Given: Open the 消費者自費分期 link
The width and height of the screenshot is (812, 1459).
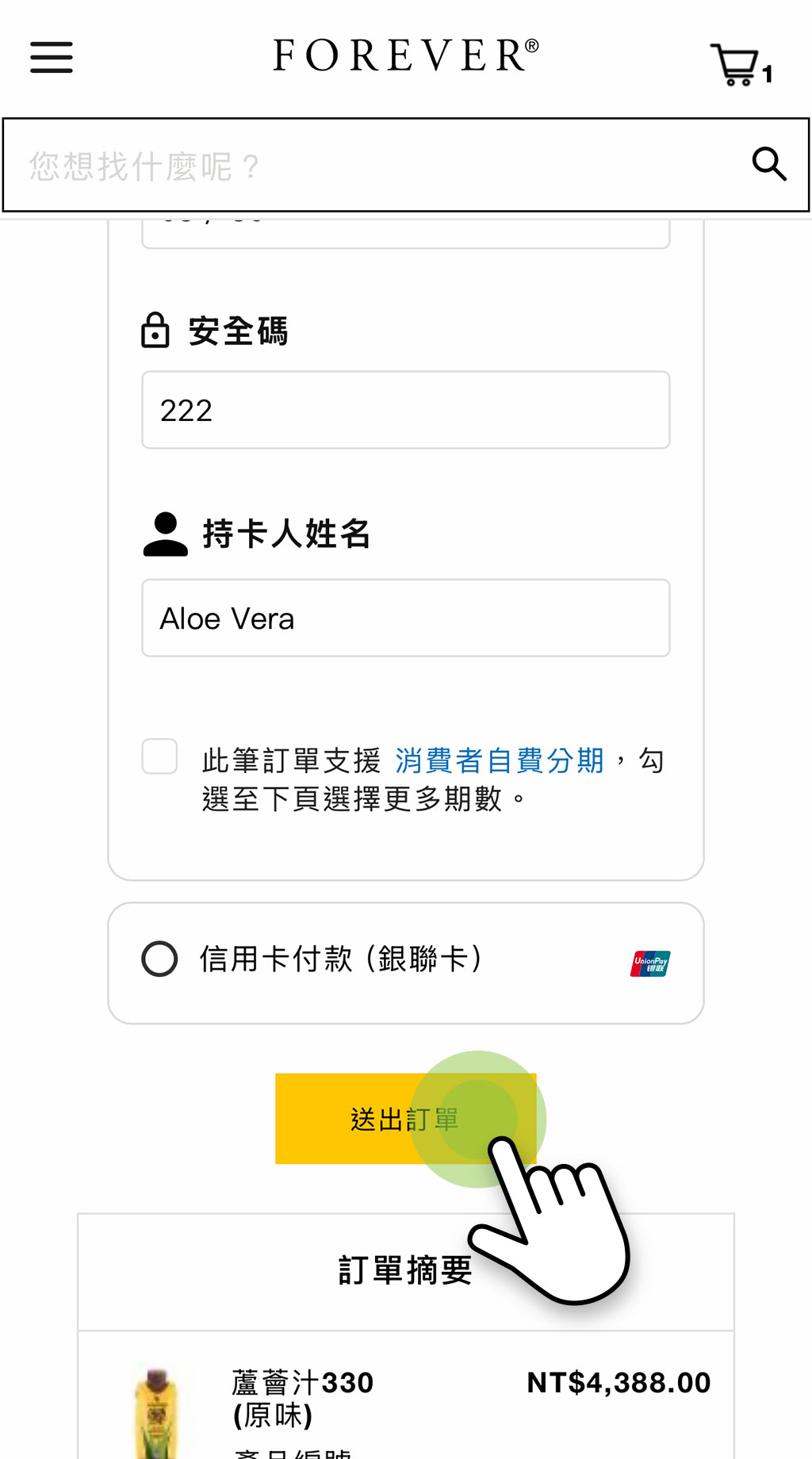Looking at the screenshot, I should [500, 760].
